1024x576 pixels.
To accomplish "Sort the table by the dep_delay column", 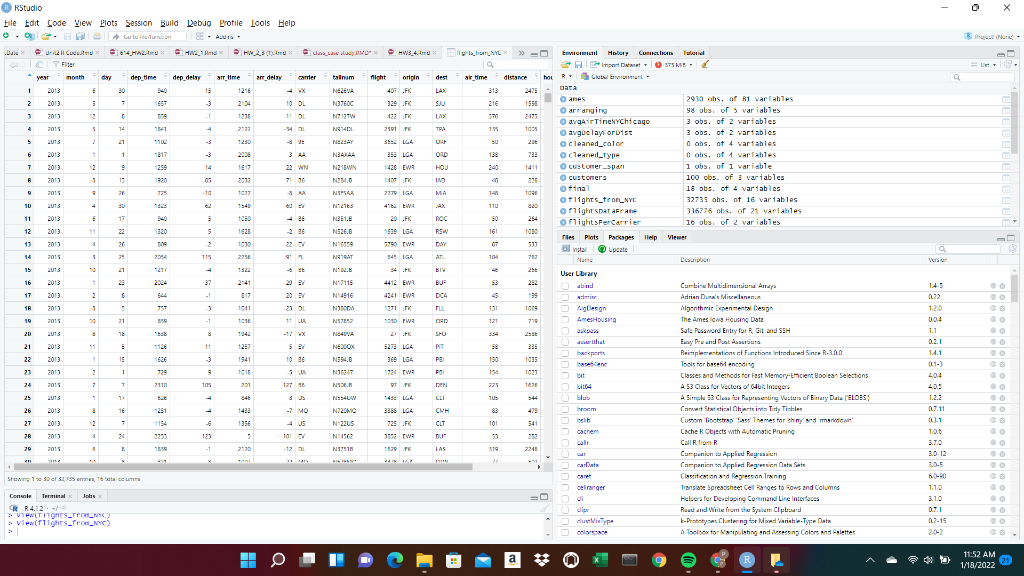I will click(187, 76).
